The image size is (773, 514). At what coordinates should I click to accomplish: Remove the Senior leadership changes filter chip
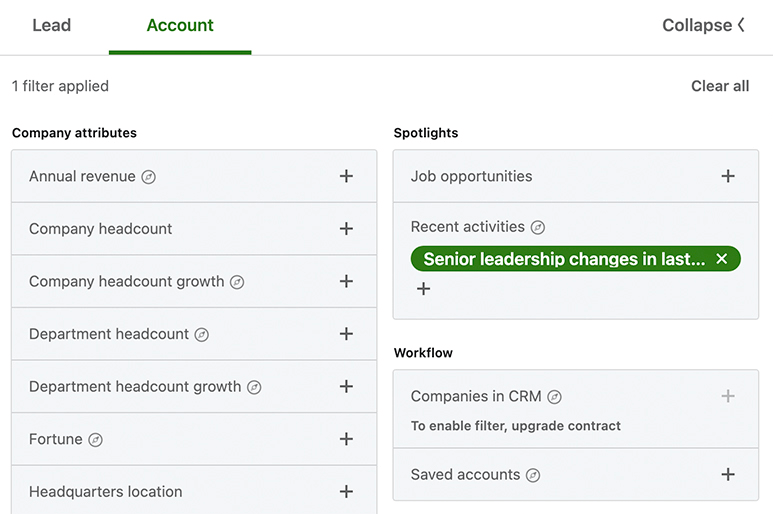[x=721, y=259]
